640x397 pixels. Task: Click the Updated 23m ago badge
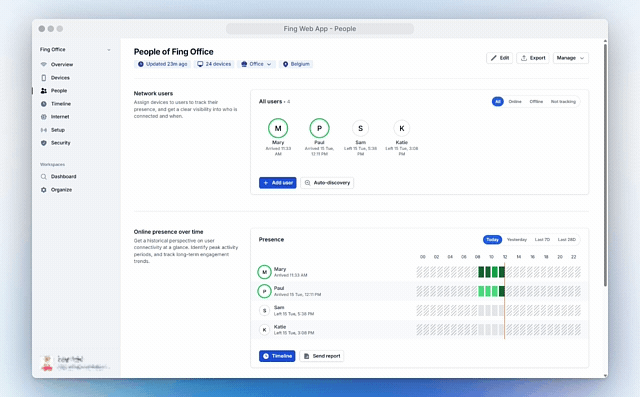[162, 64]
